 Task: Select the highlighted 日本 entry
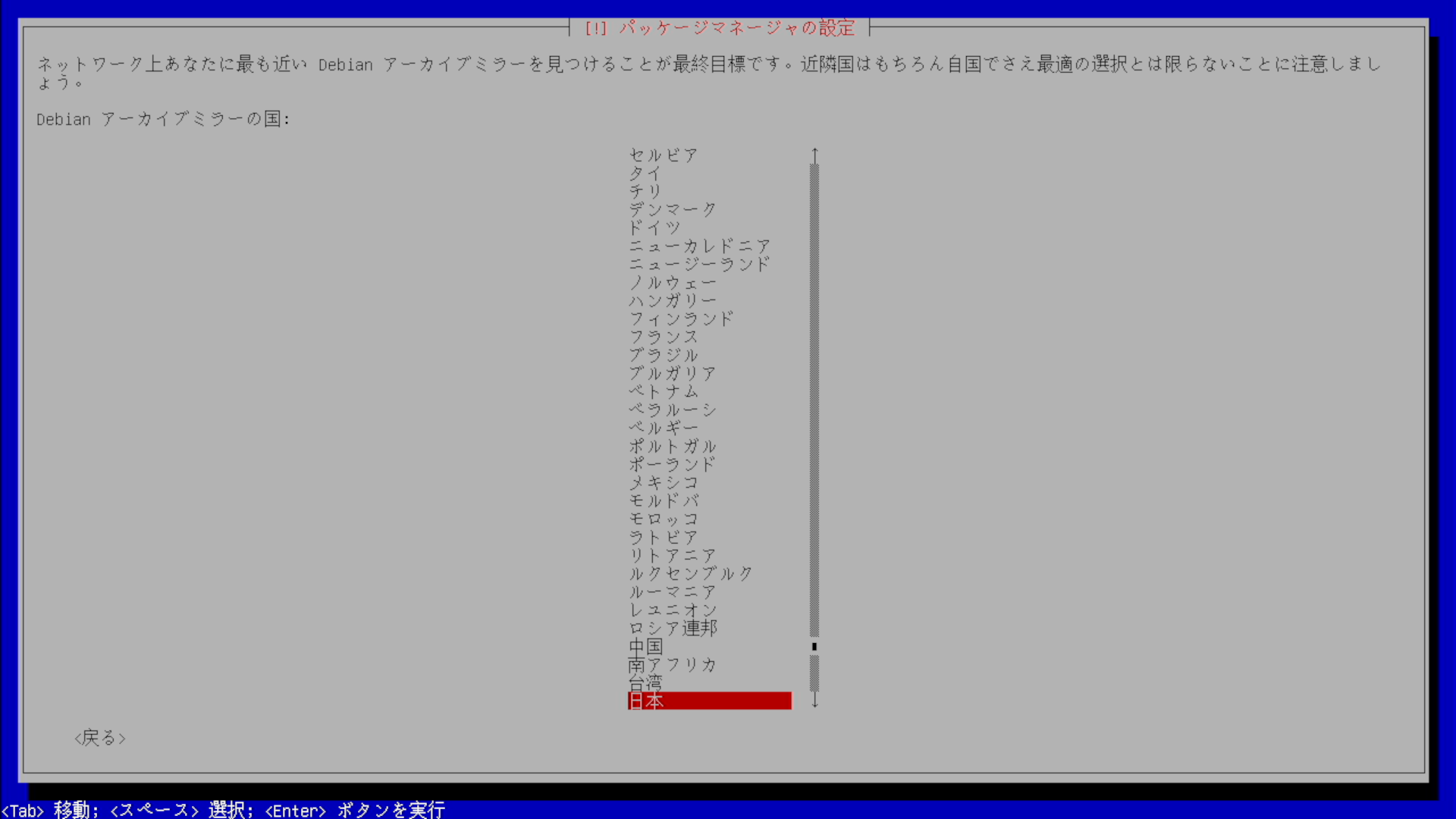pyautogui.click(x=710, y=701)
